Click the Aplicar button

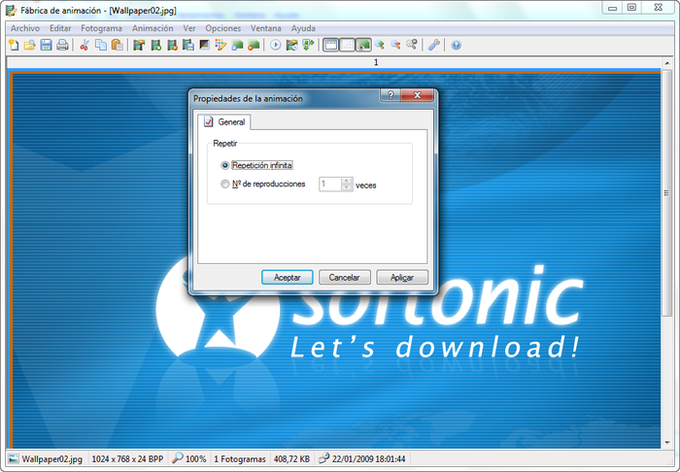coord(402,277)
